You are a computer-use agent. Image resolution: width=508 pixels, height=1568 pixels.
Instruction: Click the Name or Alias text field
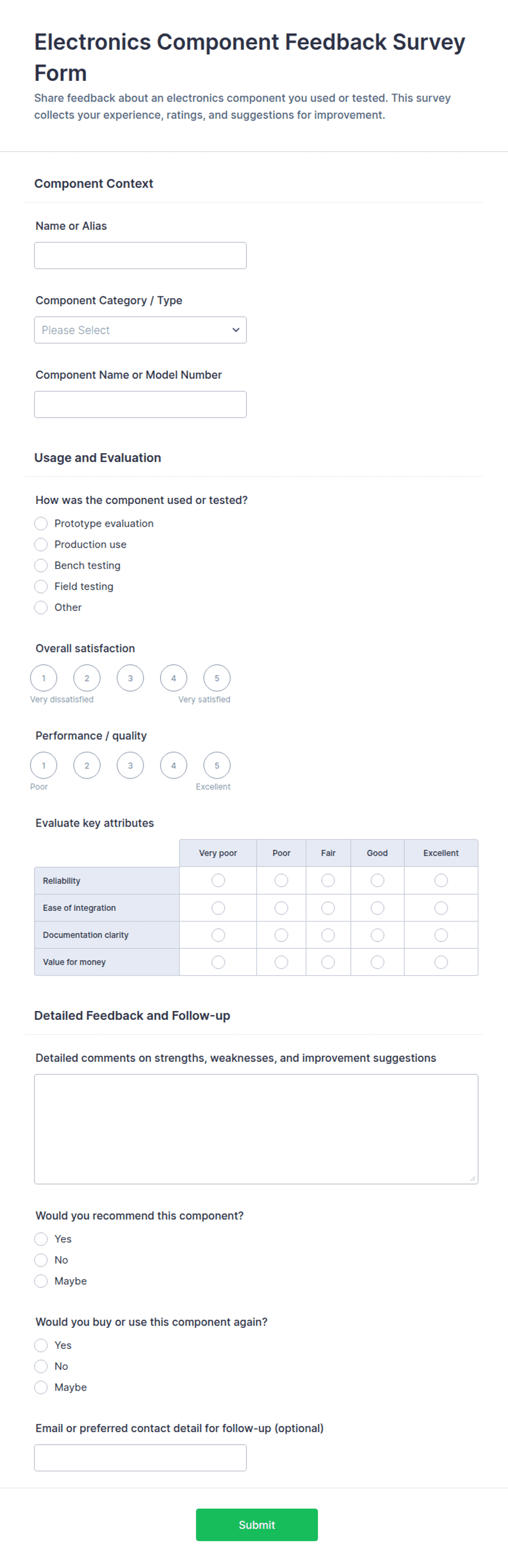pyautogui.click(x=140, y=256)
